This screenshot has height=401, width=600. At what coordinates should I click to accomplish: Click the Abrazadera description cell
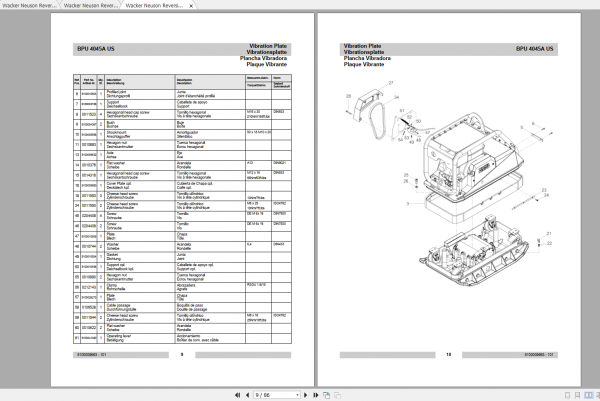pyautogui.click(x=210, y=287)
